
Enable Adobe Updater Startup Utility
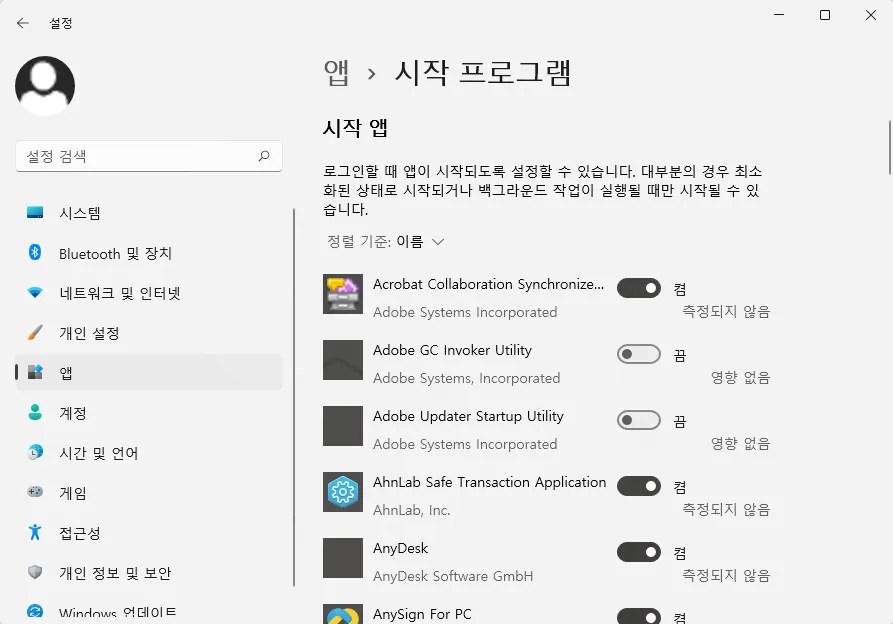(638, 420)
